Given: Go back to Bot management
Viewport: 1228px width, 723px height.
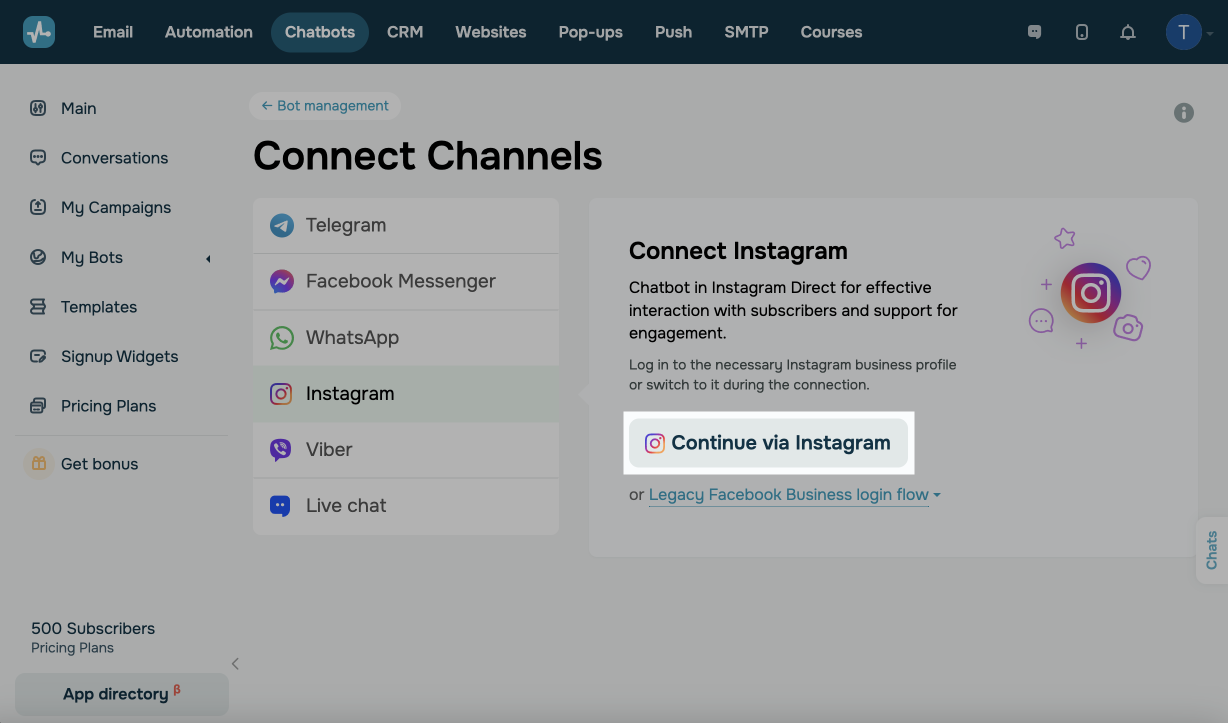Looking at the screenshot, I should tap(325, 106).
